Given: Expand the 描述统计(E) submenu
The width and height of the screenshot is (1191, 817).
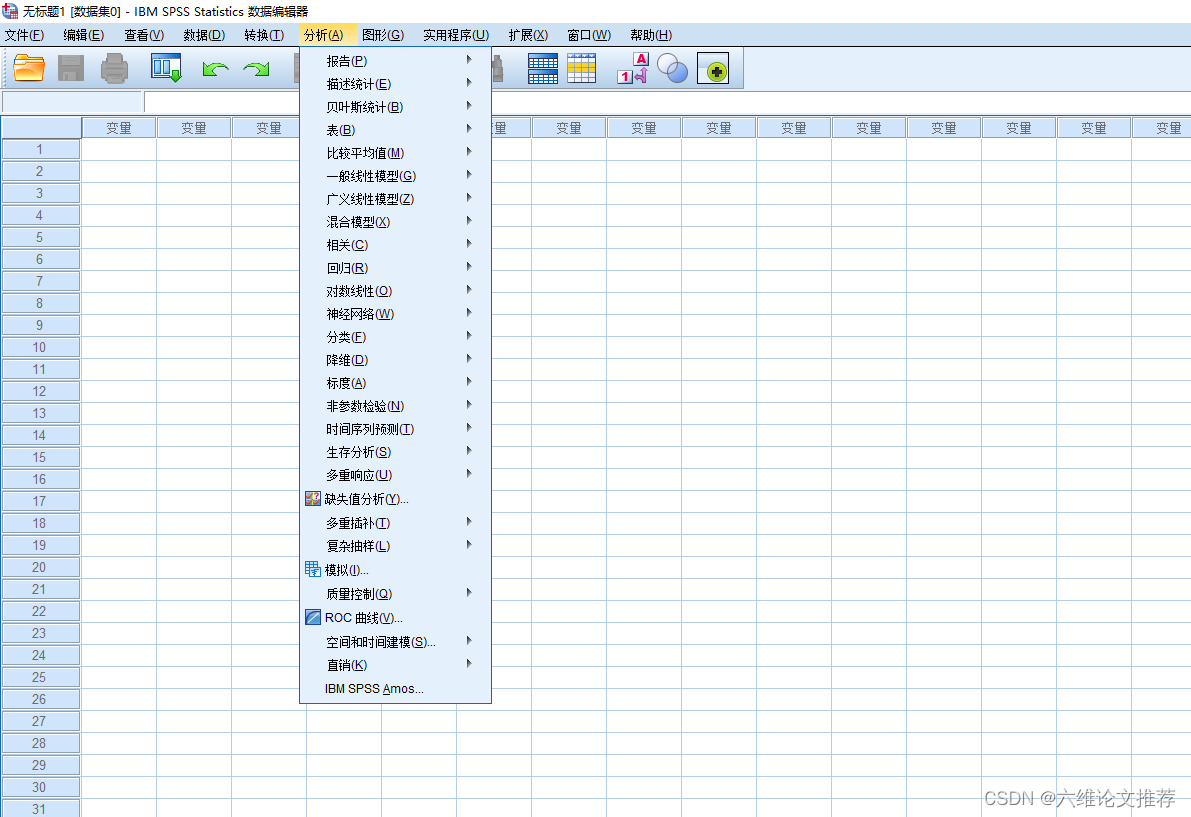Looking at the screenshot, I should (396, 84).
